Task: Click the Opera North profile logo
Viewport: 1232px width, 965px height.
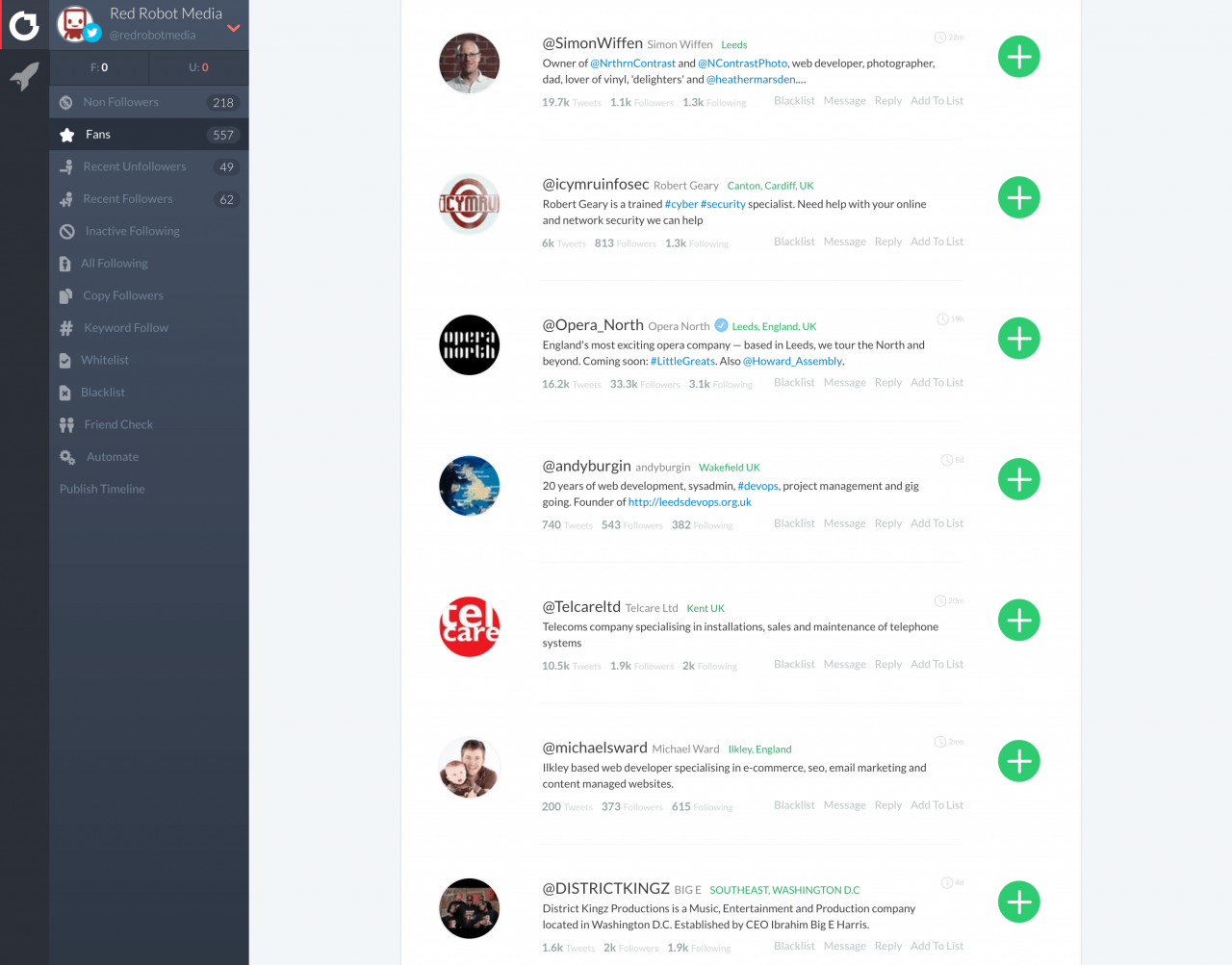Action: pyautogui.click(x=470, y=345)
